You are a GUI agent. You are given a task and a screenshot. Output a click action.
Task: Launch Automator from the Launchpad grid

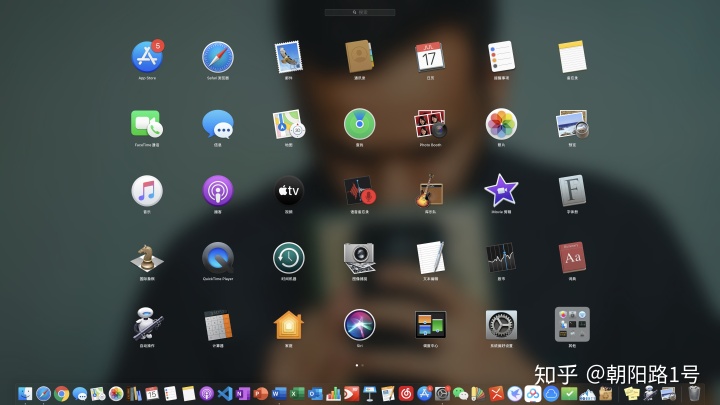pyautogui.click(x=147, y=324)
